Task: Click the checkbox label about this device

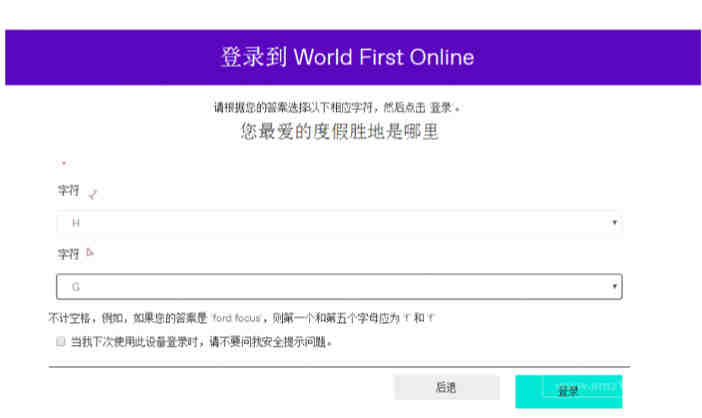Action: [x=201, y=342]
